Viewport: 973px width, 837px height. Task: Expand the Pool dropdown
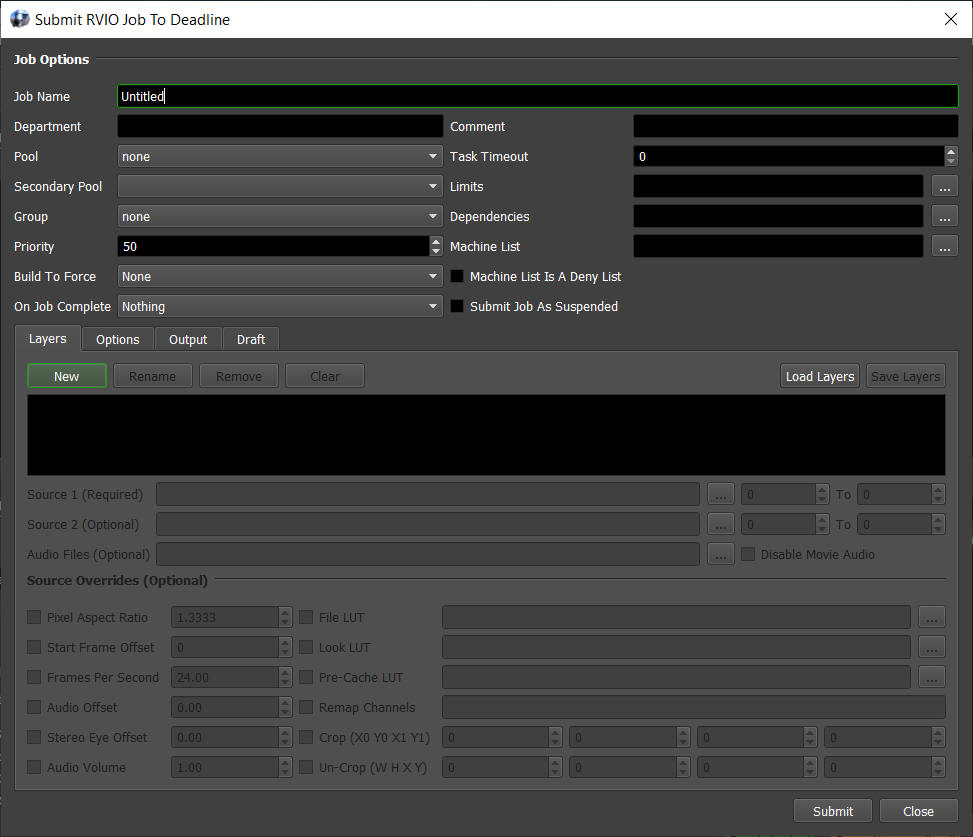click(x=280, y=157)
